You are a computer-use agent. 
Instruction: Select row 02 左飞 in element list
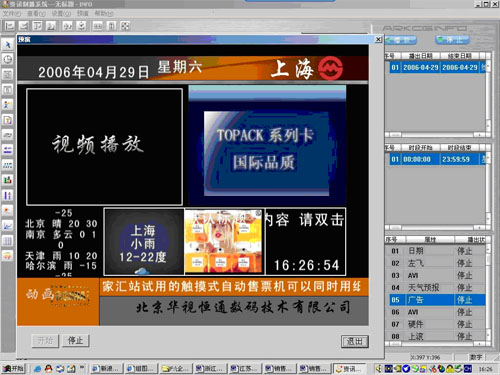[438, 263]
